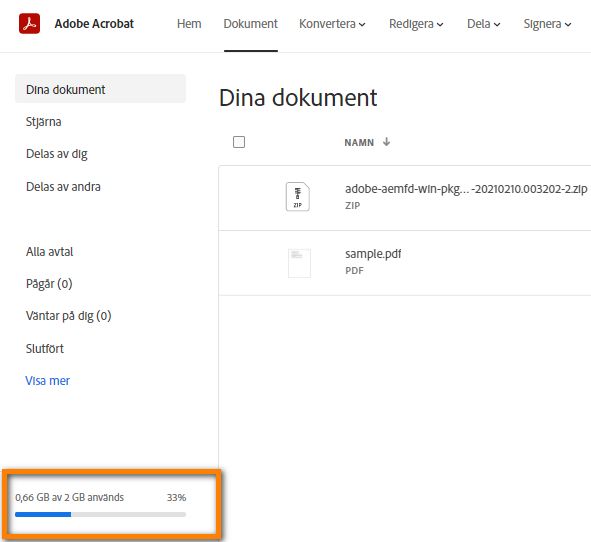Open Delas av dig in sidebar
591x542 pixels.
(x=57, y=154)
